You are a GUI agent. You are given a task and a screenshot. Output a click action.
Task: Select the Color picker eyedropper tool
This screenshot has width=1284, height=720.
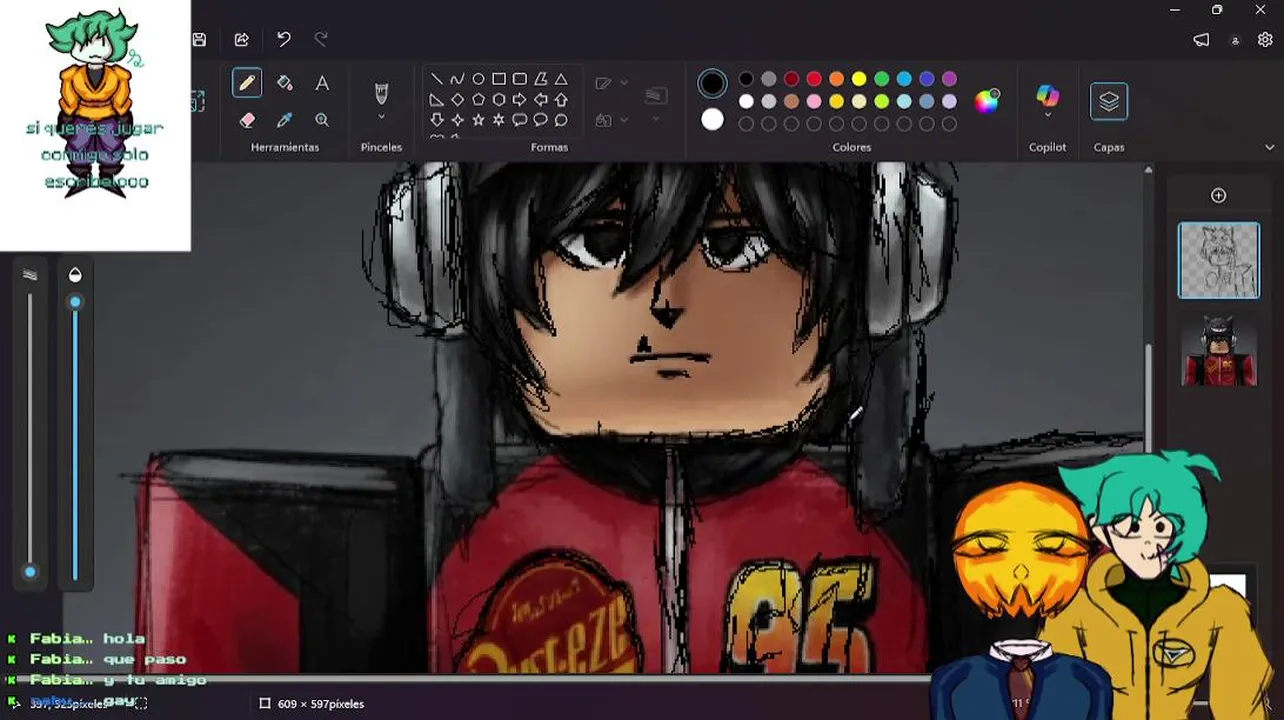pos(284,120)
